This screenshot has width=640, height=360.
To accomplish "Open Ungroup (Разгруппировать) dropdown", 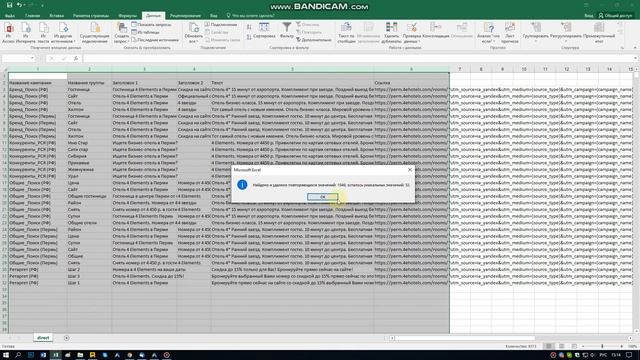I will point(565,33).
